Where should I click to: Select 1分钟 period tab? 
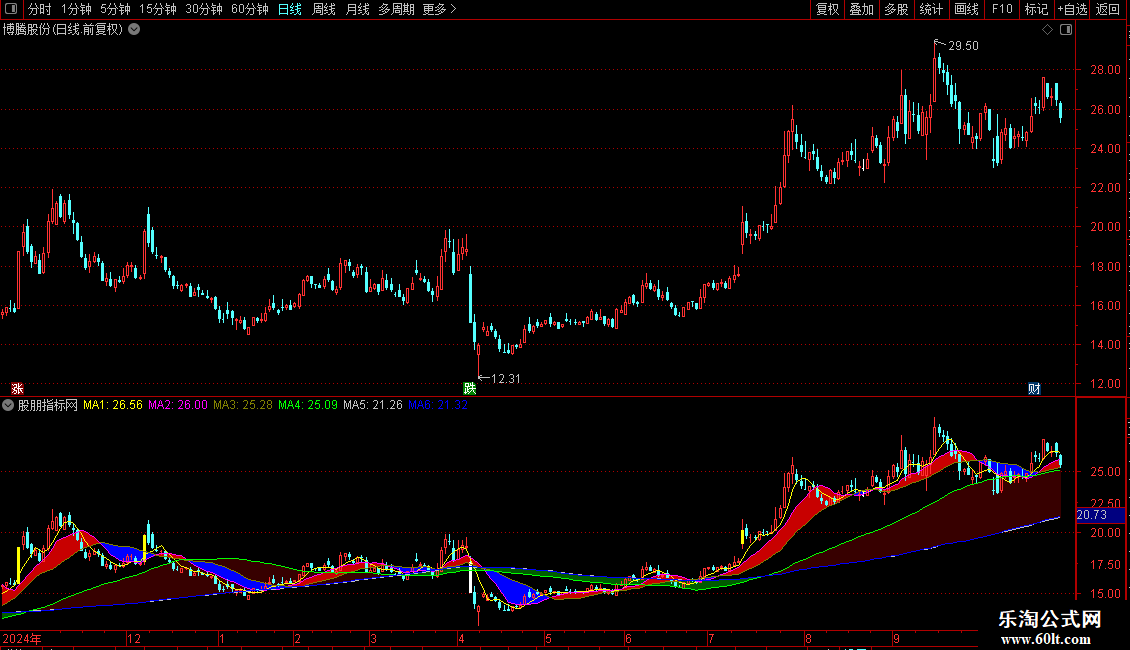click(76, 9)
